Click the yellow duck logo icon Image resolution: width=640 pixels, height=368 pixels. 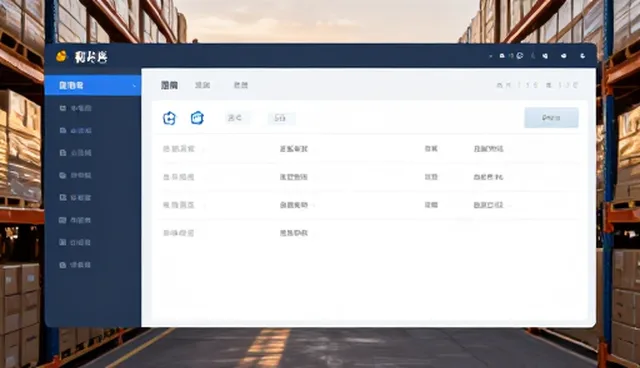[x=61, y=56]
